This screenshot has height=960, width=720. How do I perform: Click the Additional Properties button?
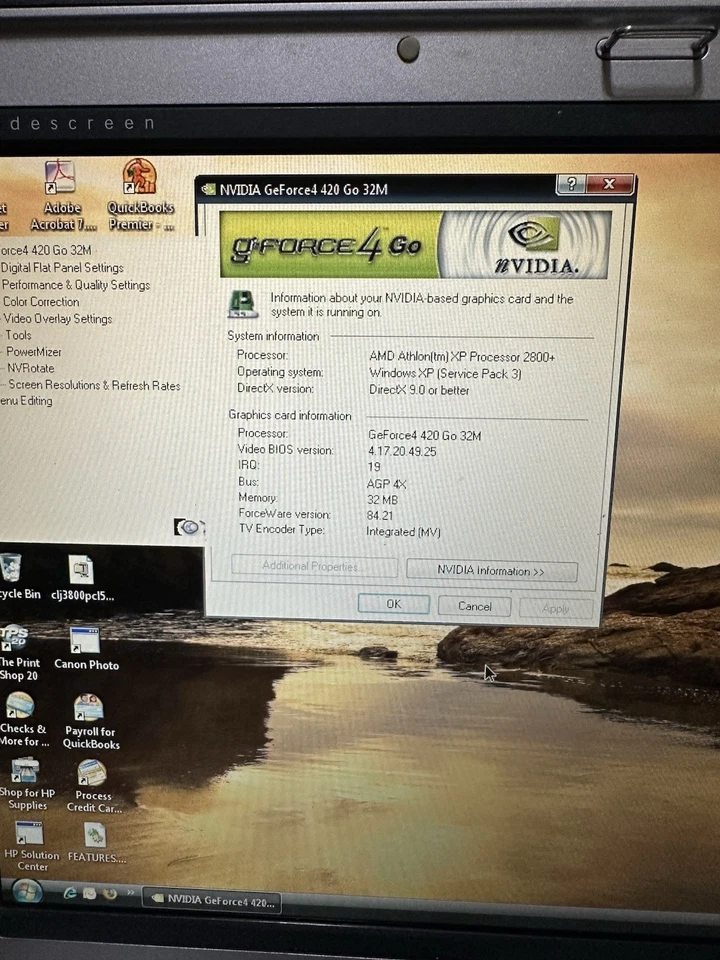click(314, 566)
